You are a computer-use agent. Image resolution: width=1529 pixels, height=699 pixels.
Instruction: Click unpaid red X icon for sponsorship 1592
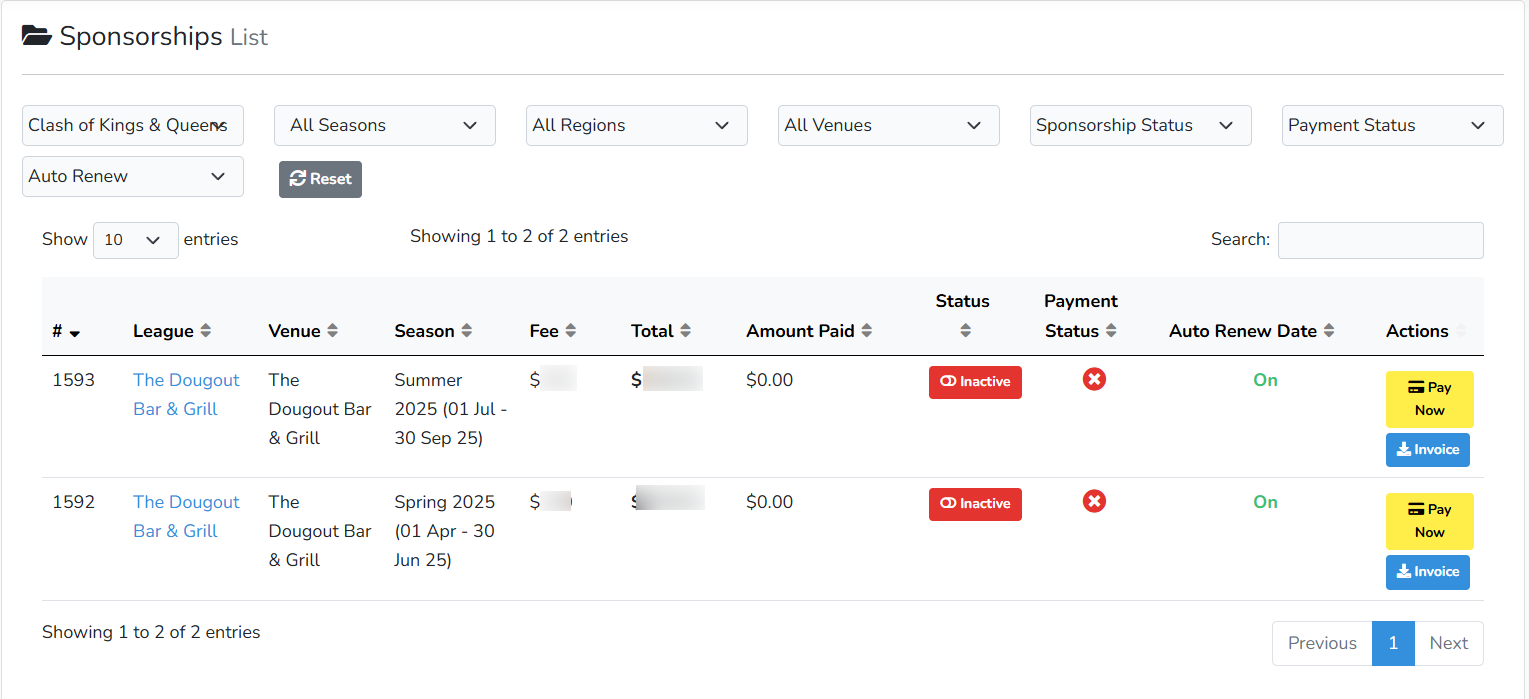(1094, 502)
